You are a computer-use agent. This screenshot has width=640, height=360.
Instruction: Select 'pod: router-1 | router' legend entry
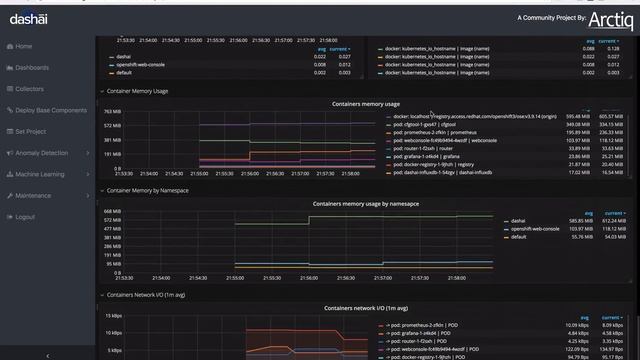(x=422, y=149)
